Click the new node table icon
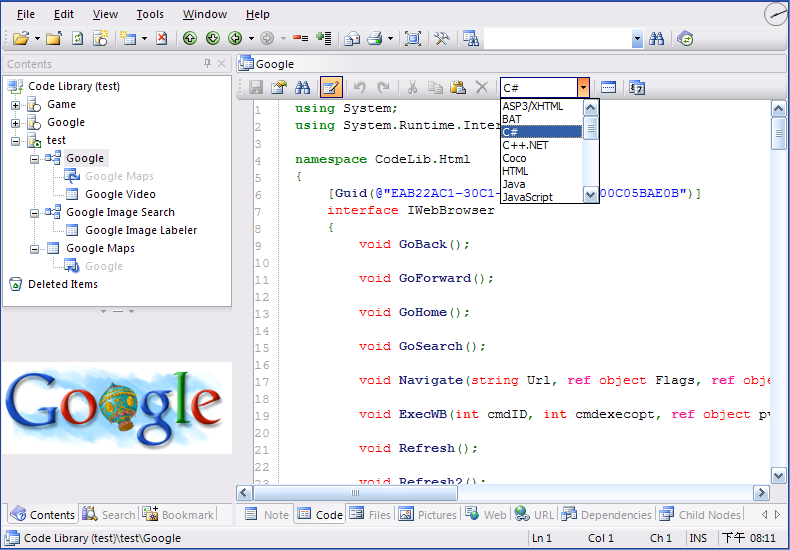 point(128,38)
